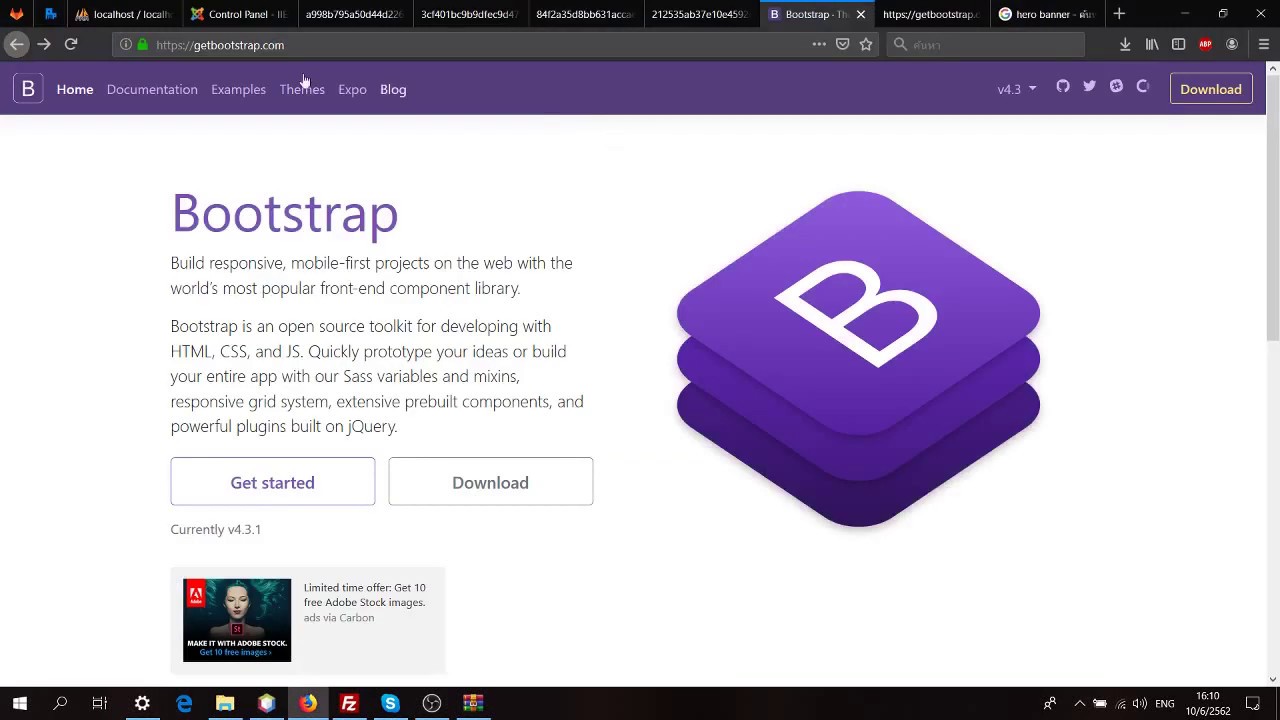This screenshot has height=720, width=1280.
Task: Open the Home nav link
Action: [75, 89]
